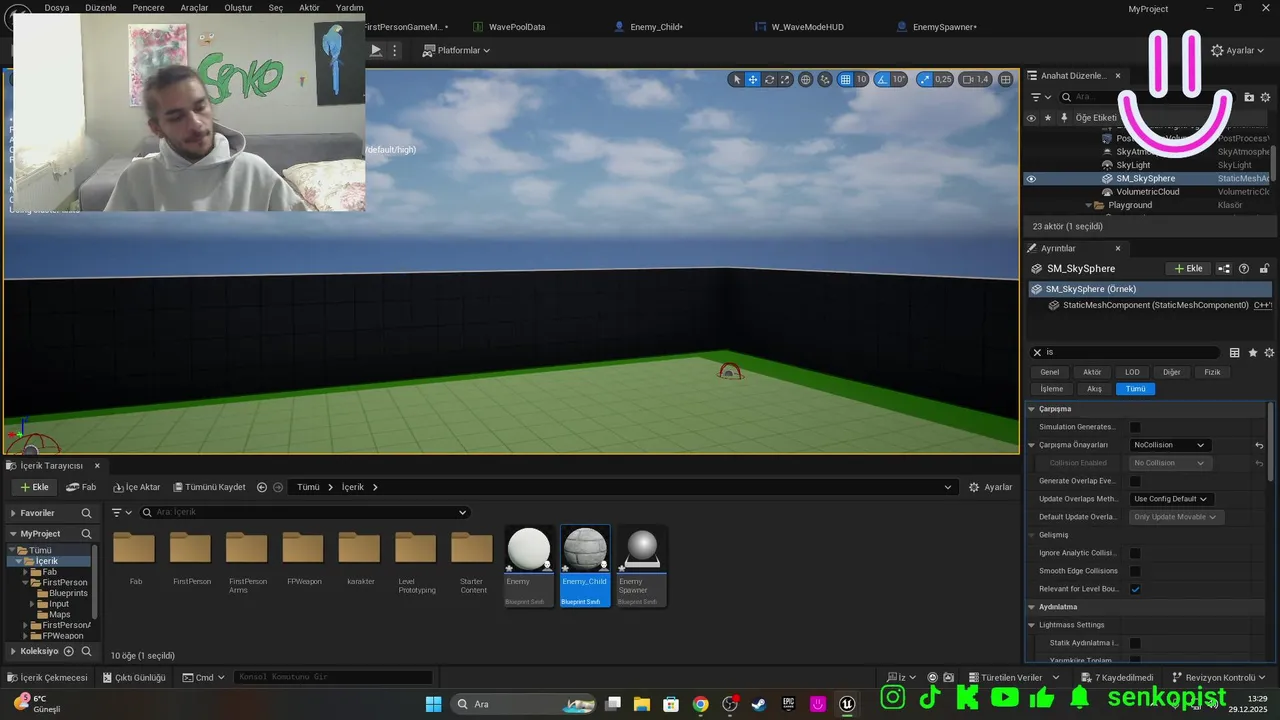Toggle scale snapping icon in viewport
Screen dimensions: 1280x720
(x=923, y=79)
